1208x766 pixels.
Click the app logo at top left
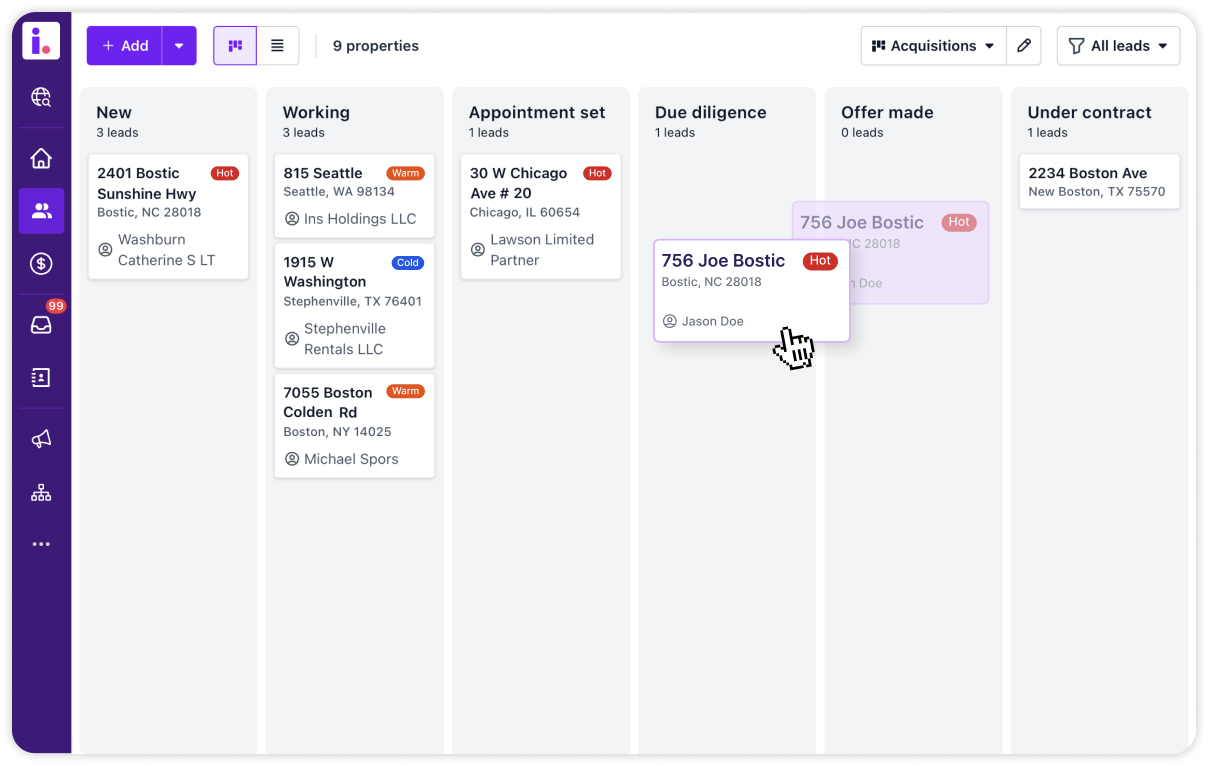coord(41,41)
